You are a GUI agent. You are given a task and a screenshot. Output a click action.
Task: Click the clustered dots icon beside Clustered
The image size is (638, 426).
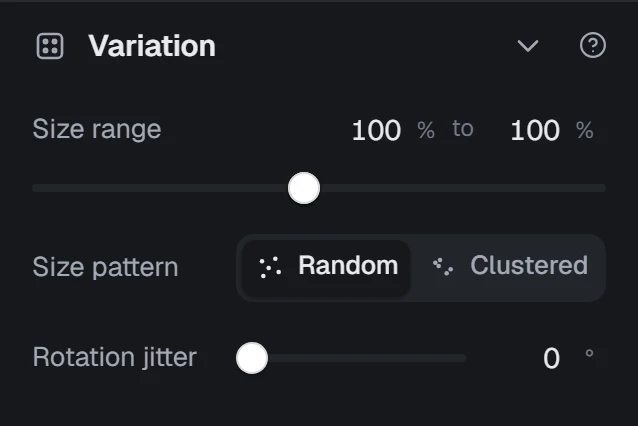pyautogui.click(x=443, y=267)
